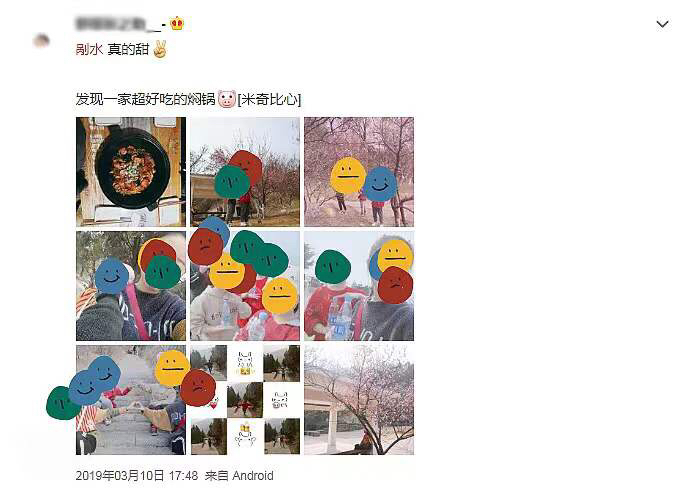Click the user's round avatar picture

tap(41, 41)
